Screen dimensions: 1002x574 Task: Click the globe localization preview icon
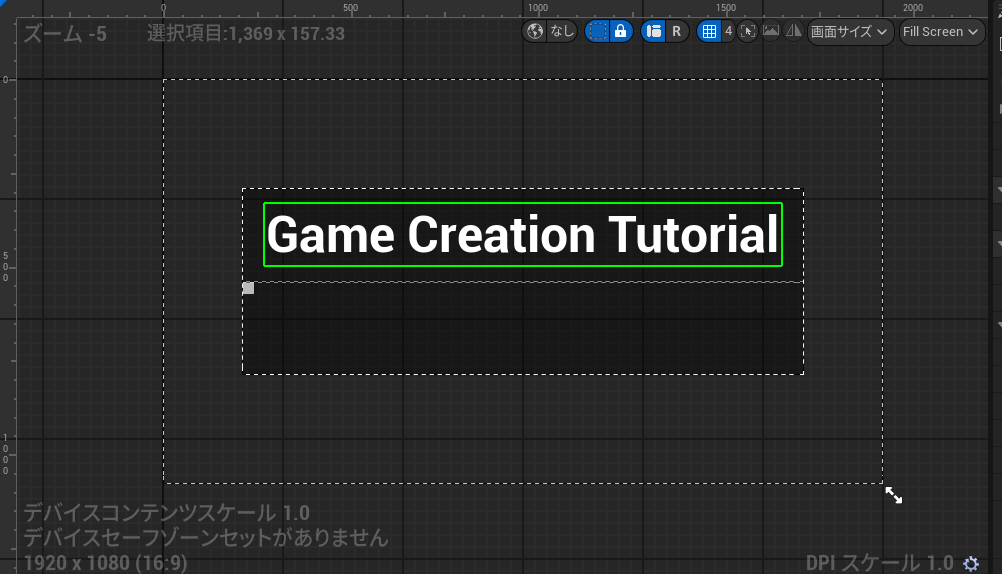536,31
